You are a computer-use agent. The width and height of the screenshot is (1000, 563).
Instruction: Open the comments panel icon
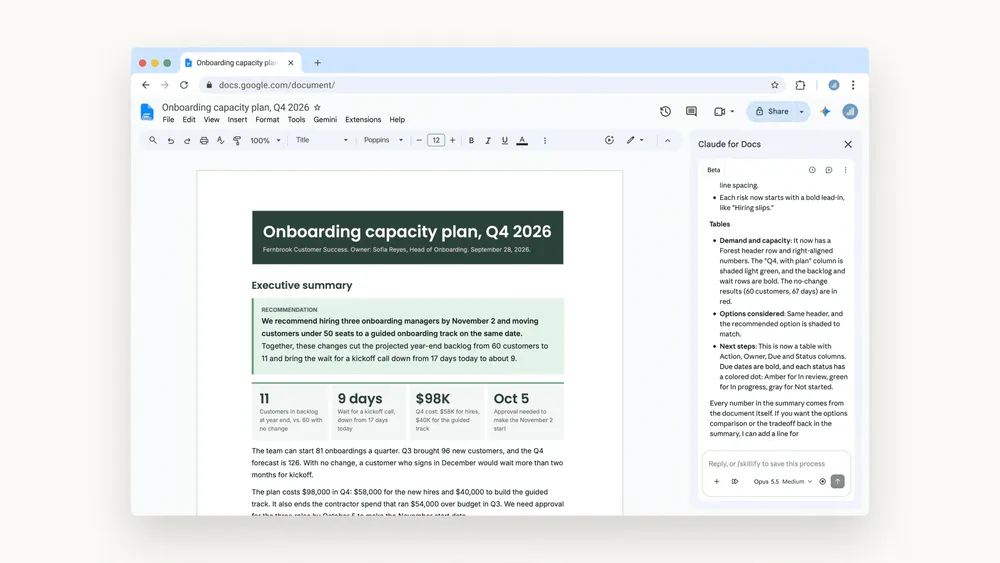click(691, 112)
